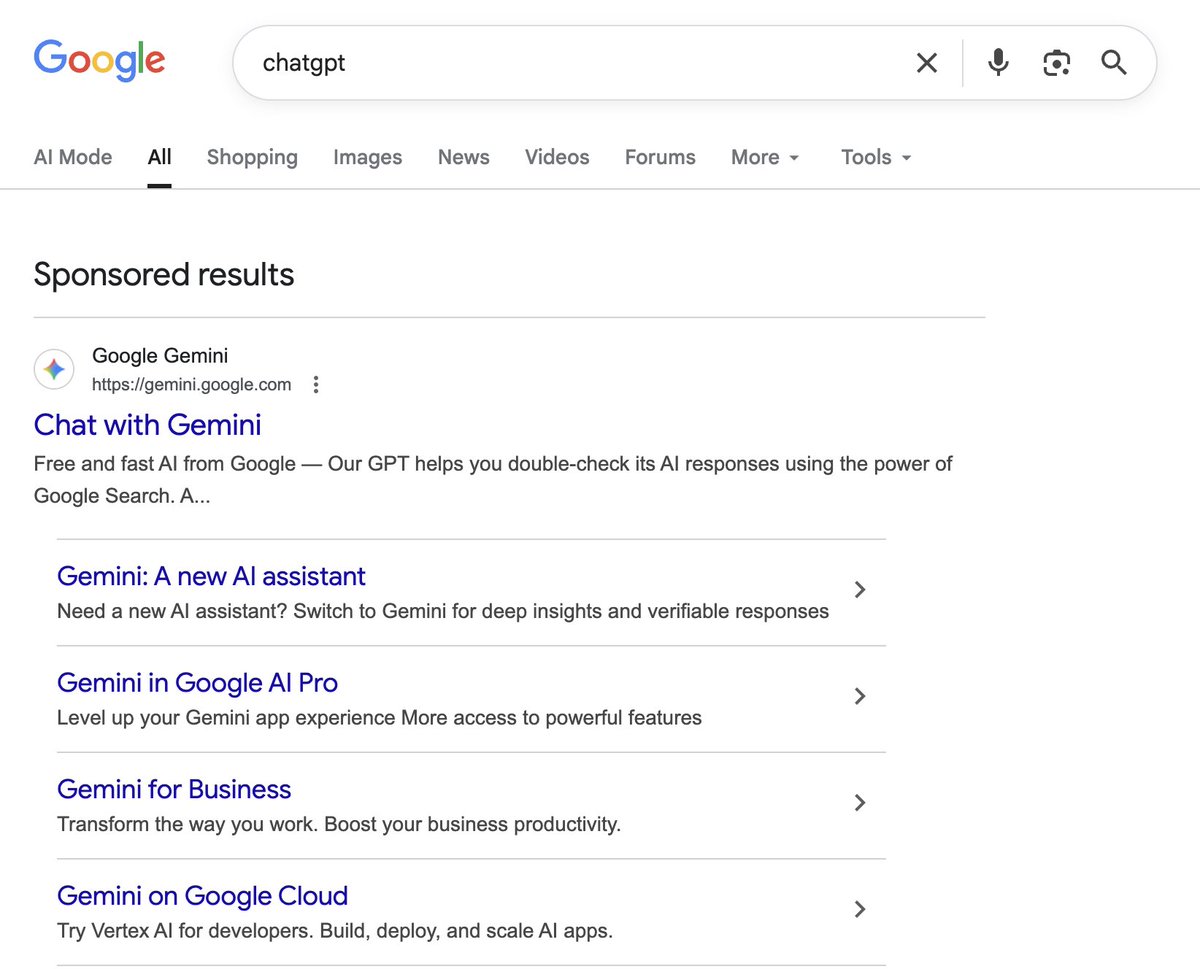This screenshot has width=1200, height=969.
Task: Open Gemini on Google Cloud link
Action: (202, 896)
